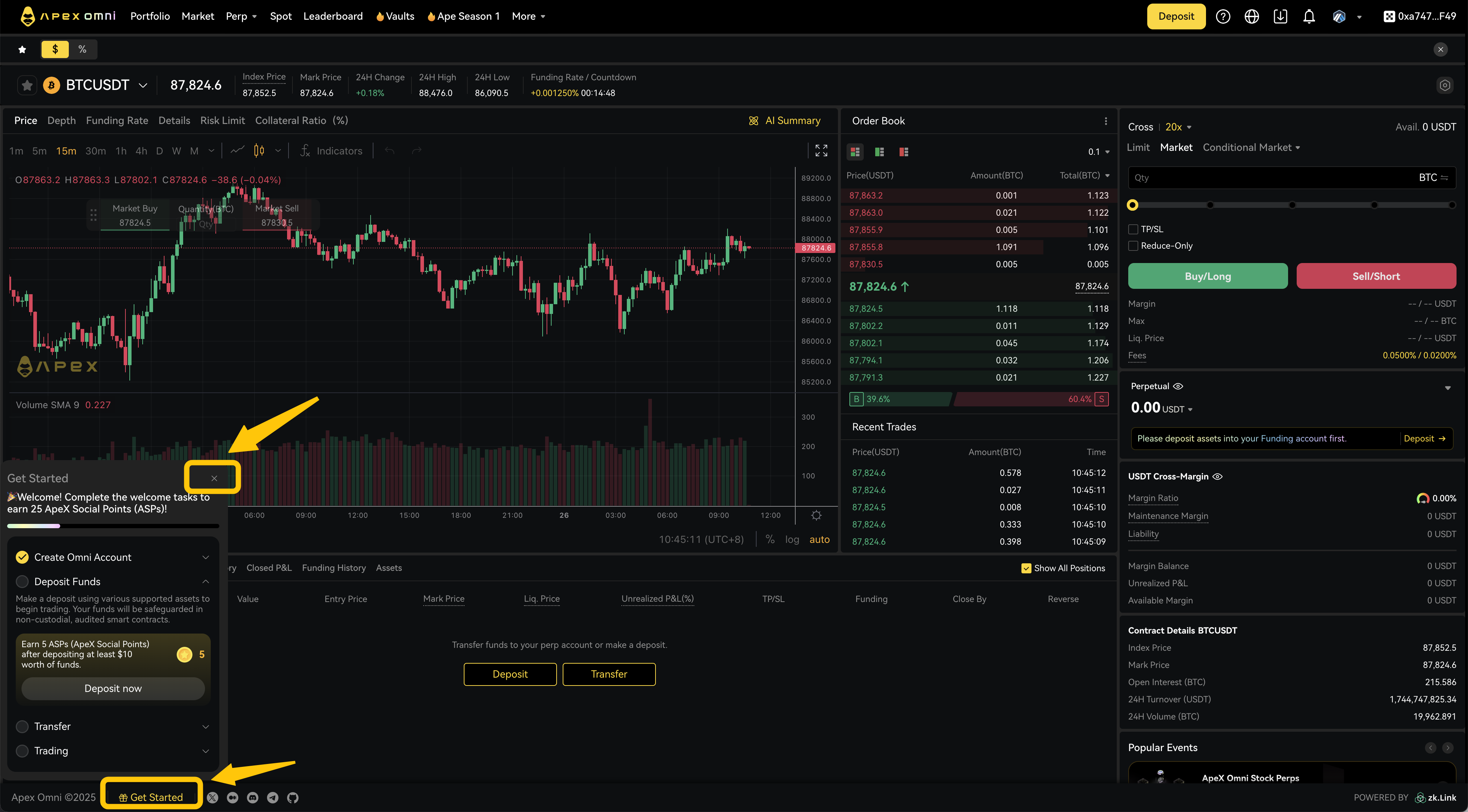
Task: Expand the Conditional Market dropdown
Action: click(x=1251, y=148)
